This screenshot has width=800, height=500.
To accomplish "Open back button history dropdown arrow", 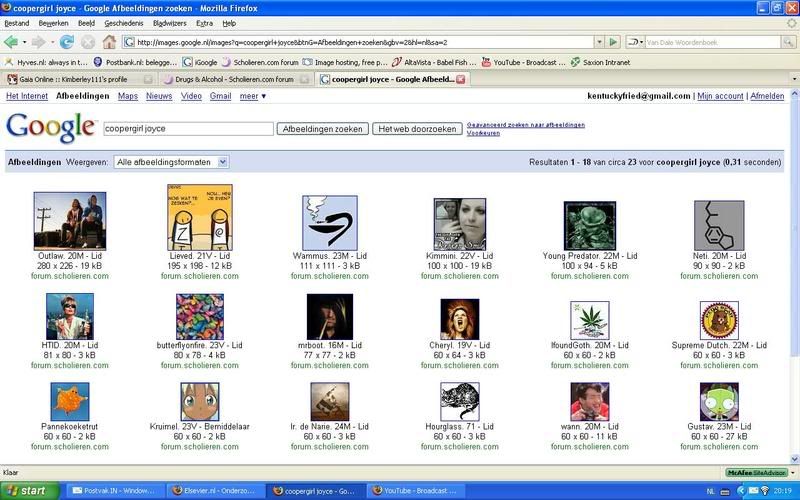I will click(x=24, y=42).
